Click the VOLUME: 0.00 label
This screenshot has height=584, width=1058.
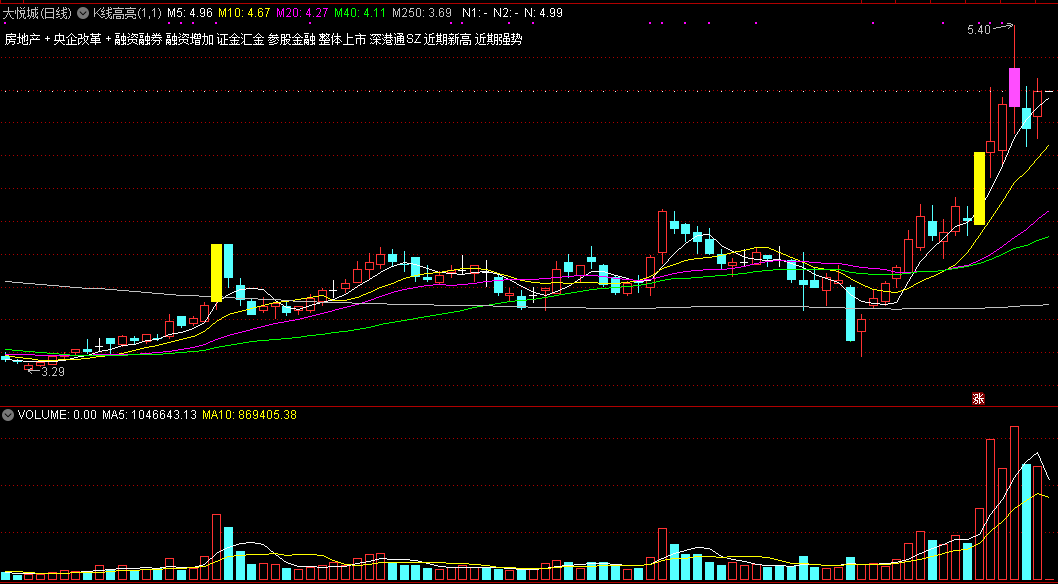click(x=57, y=415)
